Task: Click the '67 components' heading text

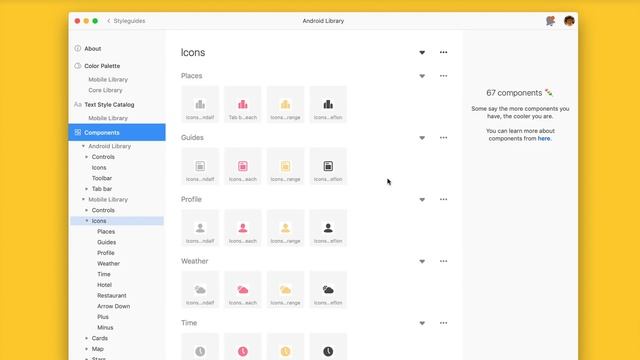Action: (x=514, y=93)
